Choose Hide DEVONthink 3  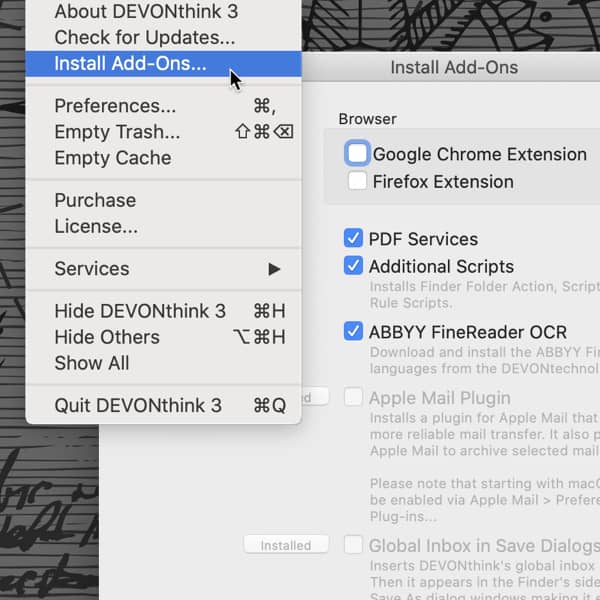point(163,311)
